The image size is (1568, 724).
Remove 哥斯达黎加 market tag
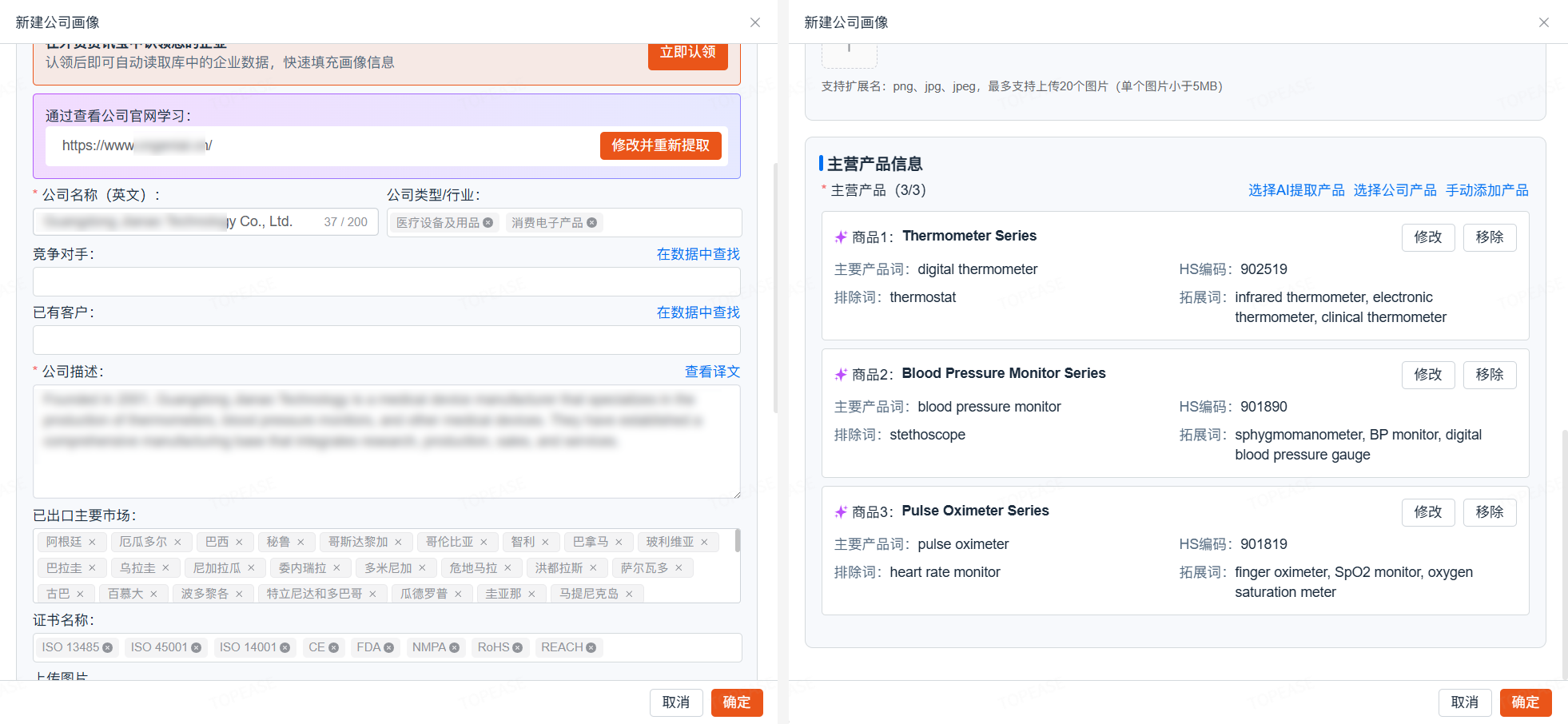pos(398,542)
